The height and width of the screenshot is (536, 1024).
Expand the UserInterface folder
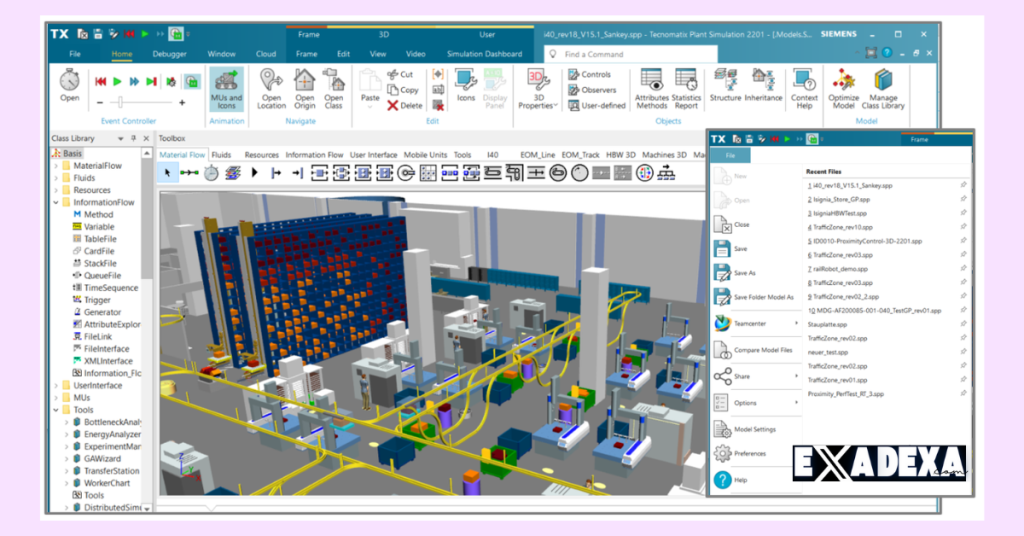[x=56, y=386]
